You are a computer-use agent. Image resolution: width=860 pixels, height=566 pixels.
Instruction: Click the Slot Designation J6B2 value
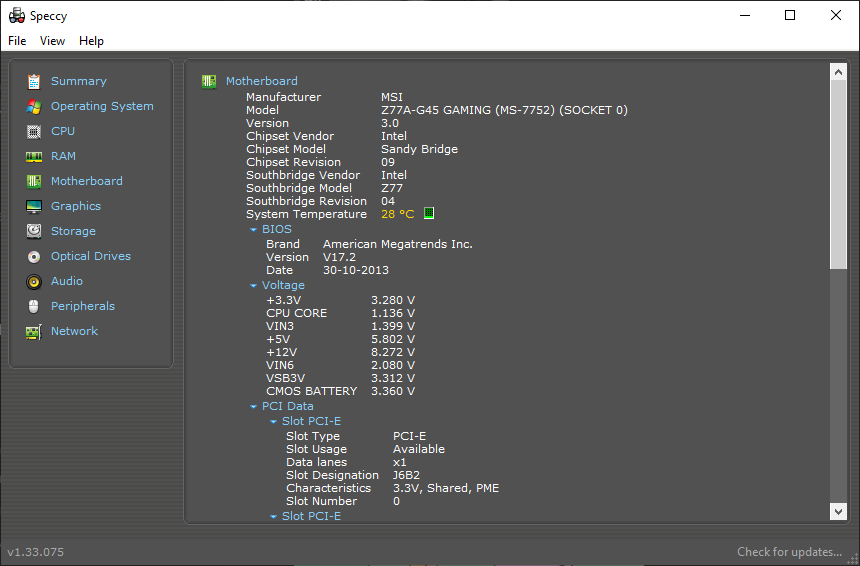pos(406,475)
